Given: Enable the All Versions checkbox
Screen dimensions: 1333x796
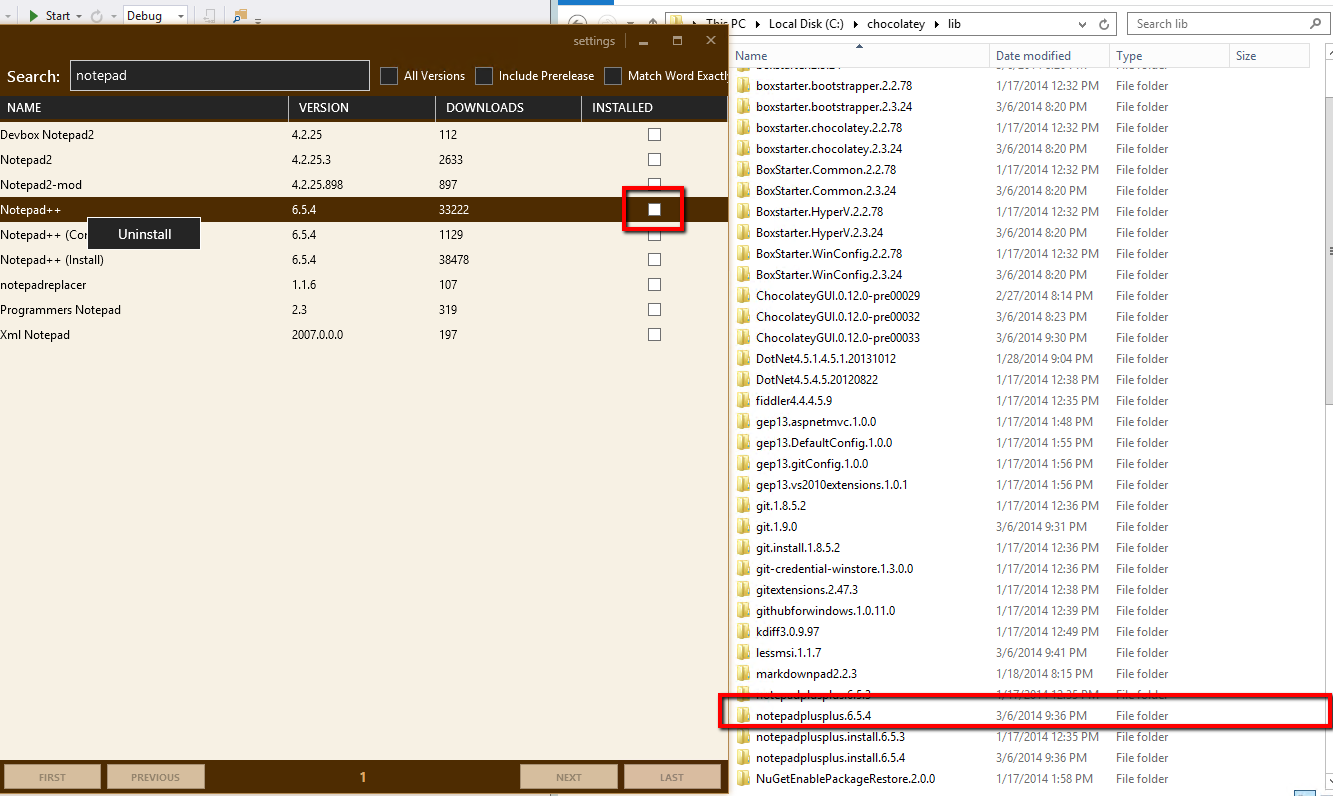Looking at the screenshot, I should click(x=389, y=76).
